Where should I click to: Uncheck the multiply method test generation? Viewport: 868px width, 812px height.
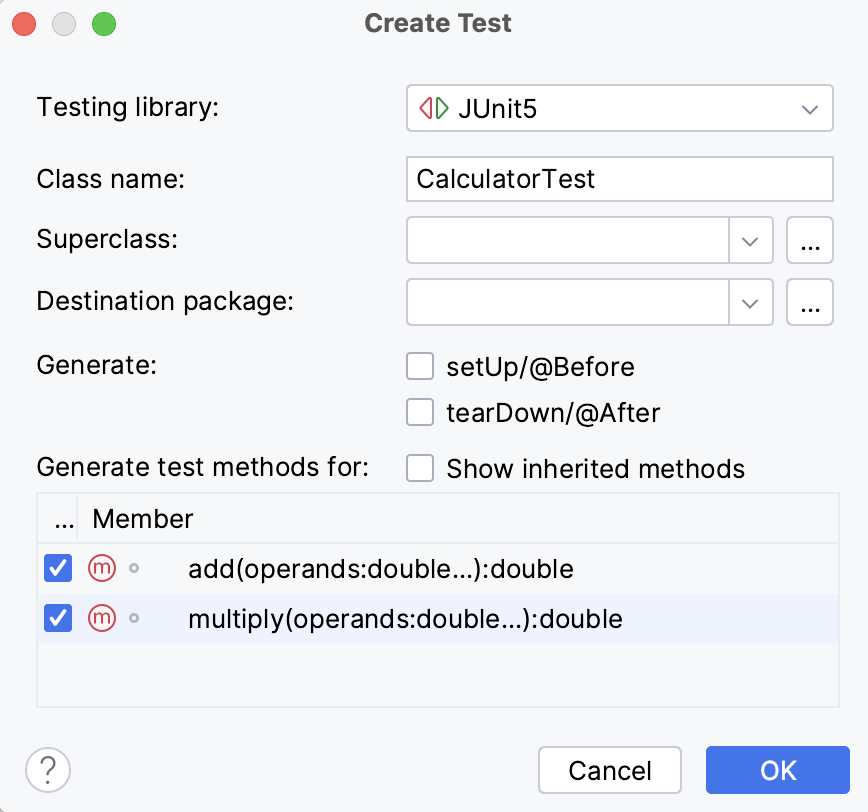[x=57, y=618]
